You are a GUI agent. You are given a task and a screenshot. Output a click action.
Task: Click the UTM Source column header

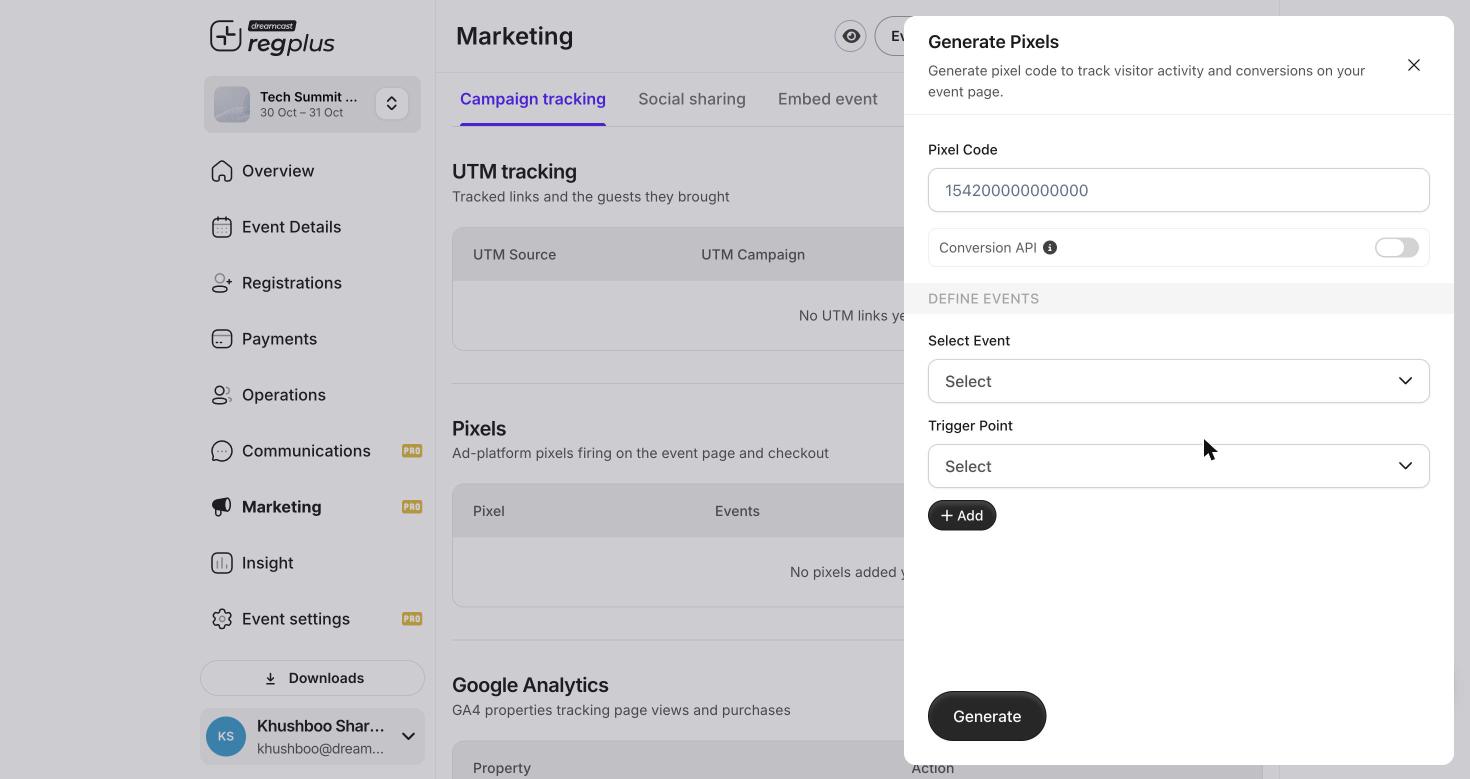(x=514, y=255)
